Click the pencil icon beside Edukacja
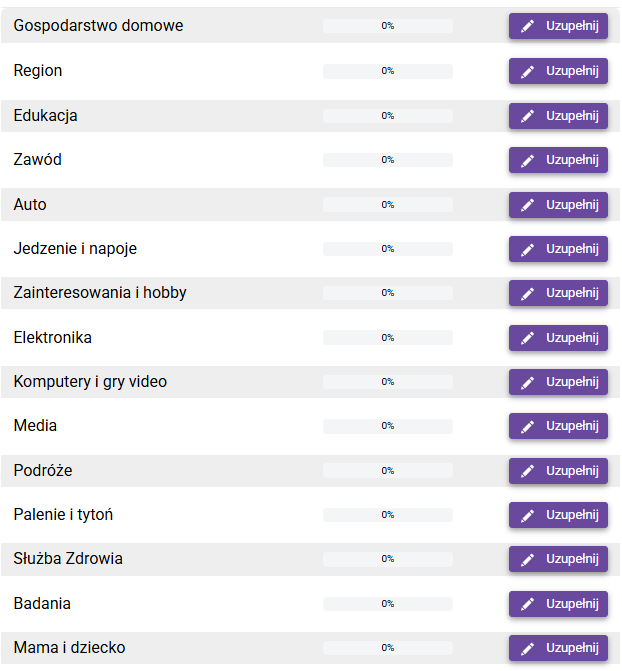Screen dimensions: 622x671 click(x=528, y=116)
